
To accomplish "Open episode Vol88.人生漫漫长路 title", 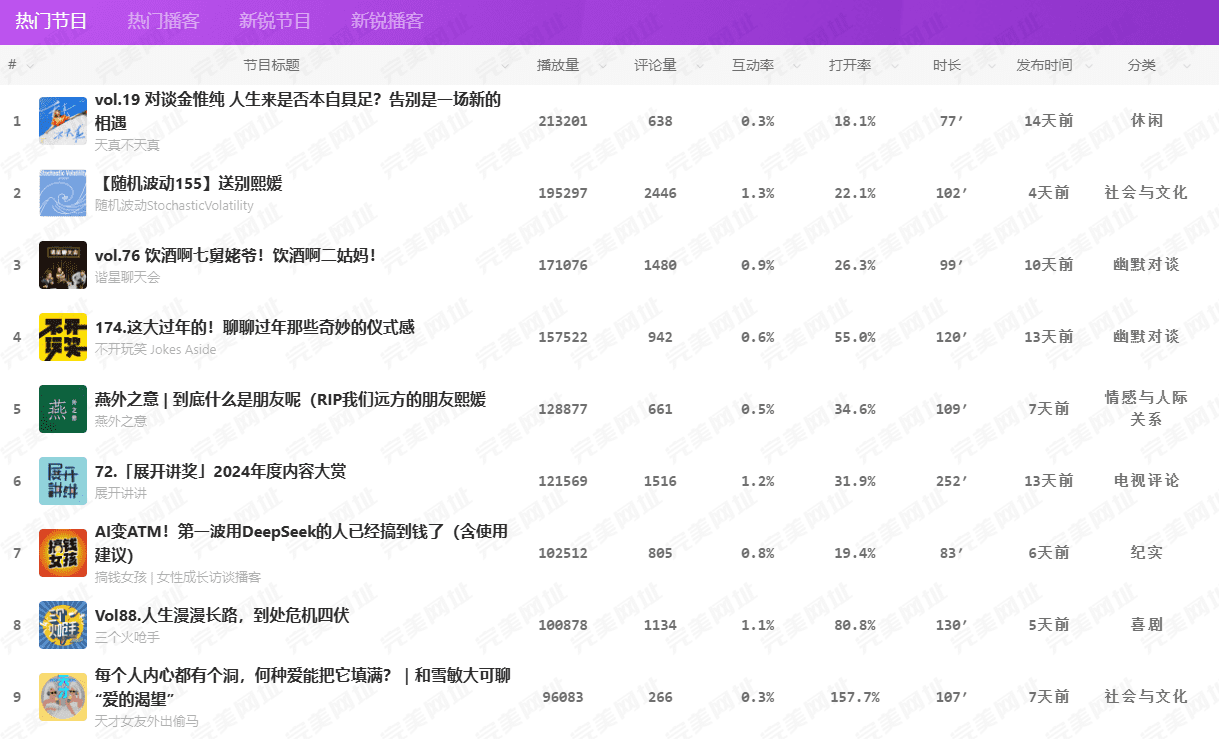I will 222,615.
